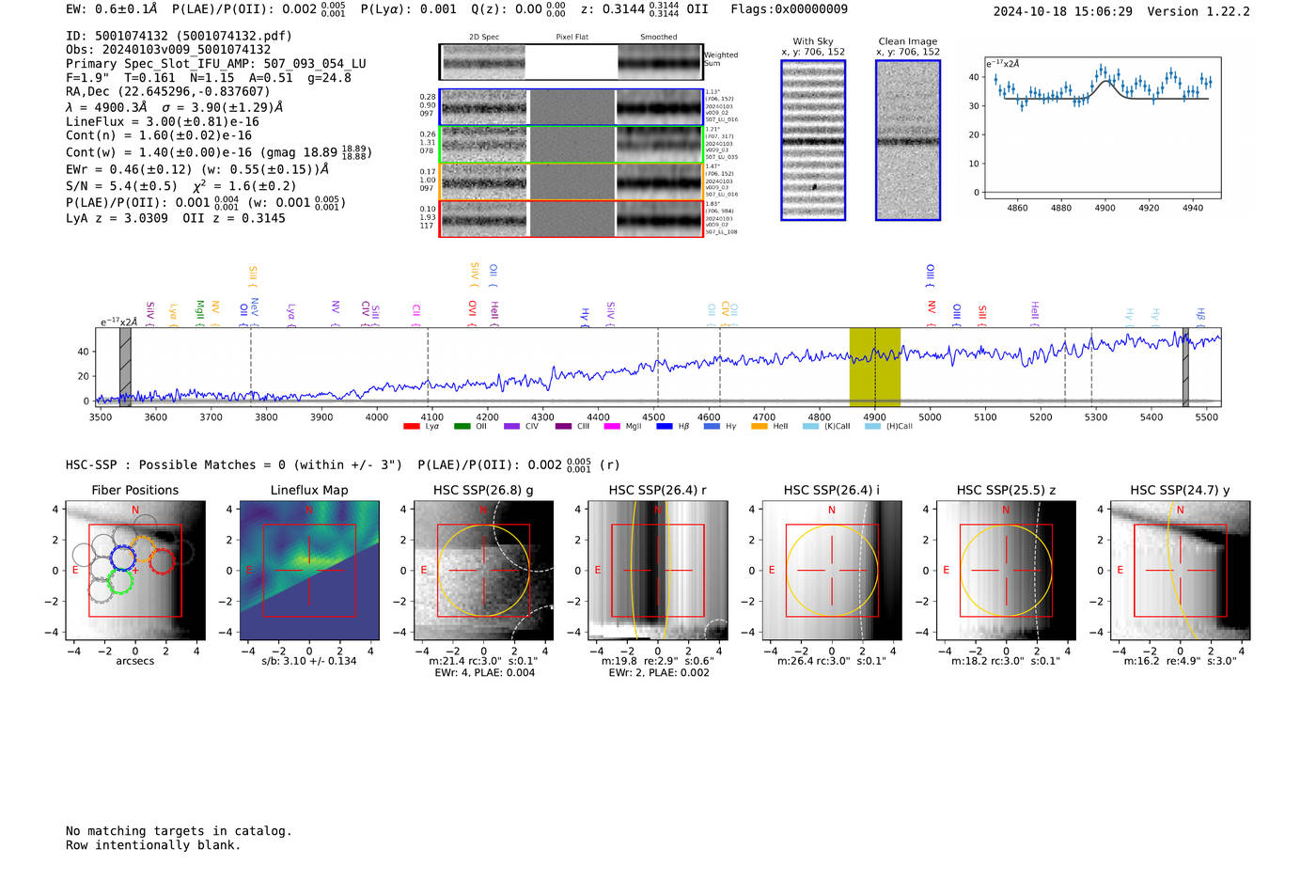Click the CIV purple legend swatch

coord(511,427)
